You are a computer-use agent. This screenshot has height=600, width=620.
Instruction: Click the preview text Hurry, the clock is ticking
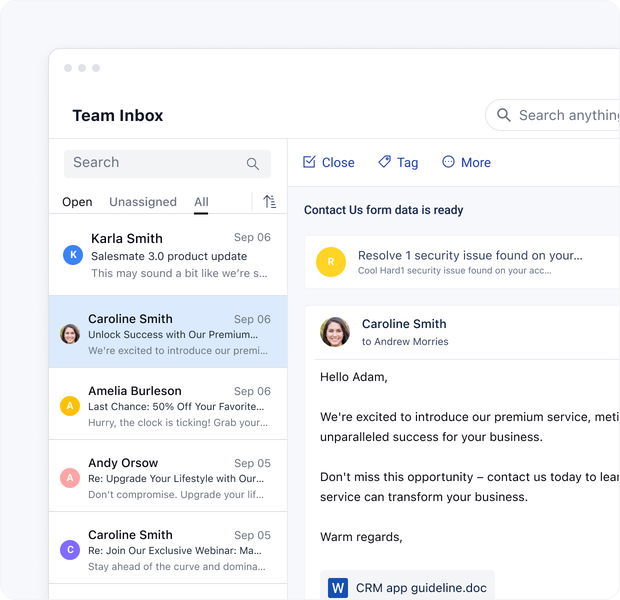pyautogui.click(x=178, y=422)
